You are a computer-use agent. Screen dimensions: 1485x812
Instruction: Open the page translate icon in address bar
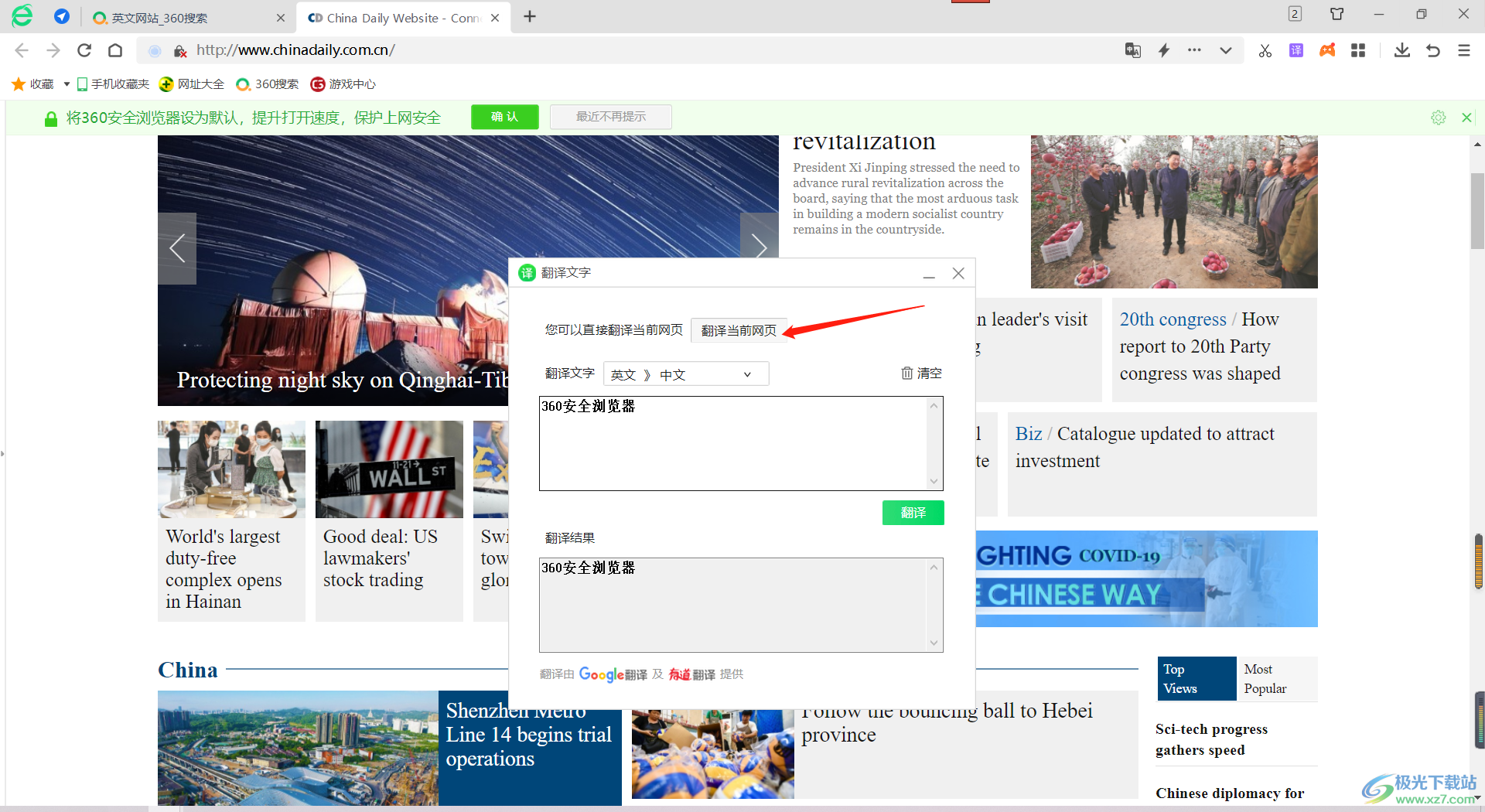pos(1132,50)
